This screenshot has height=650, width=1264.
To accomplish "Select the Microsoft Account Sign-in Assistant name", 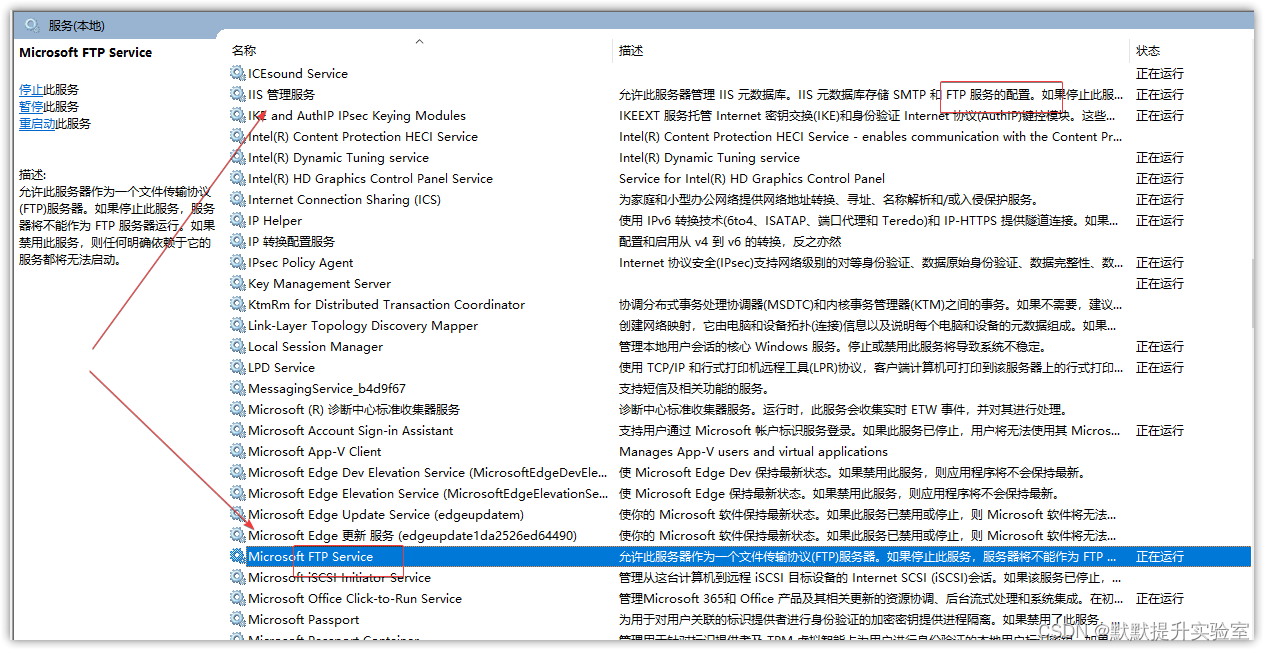I will click(x=351, y=430).
